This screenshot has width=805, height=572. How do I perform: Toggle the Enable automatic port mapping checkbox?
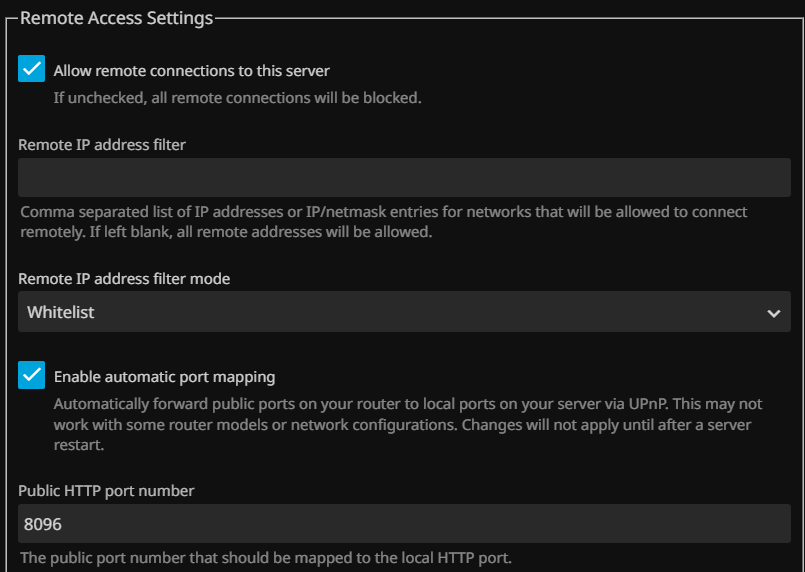[32, 375]
